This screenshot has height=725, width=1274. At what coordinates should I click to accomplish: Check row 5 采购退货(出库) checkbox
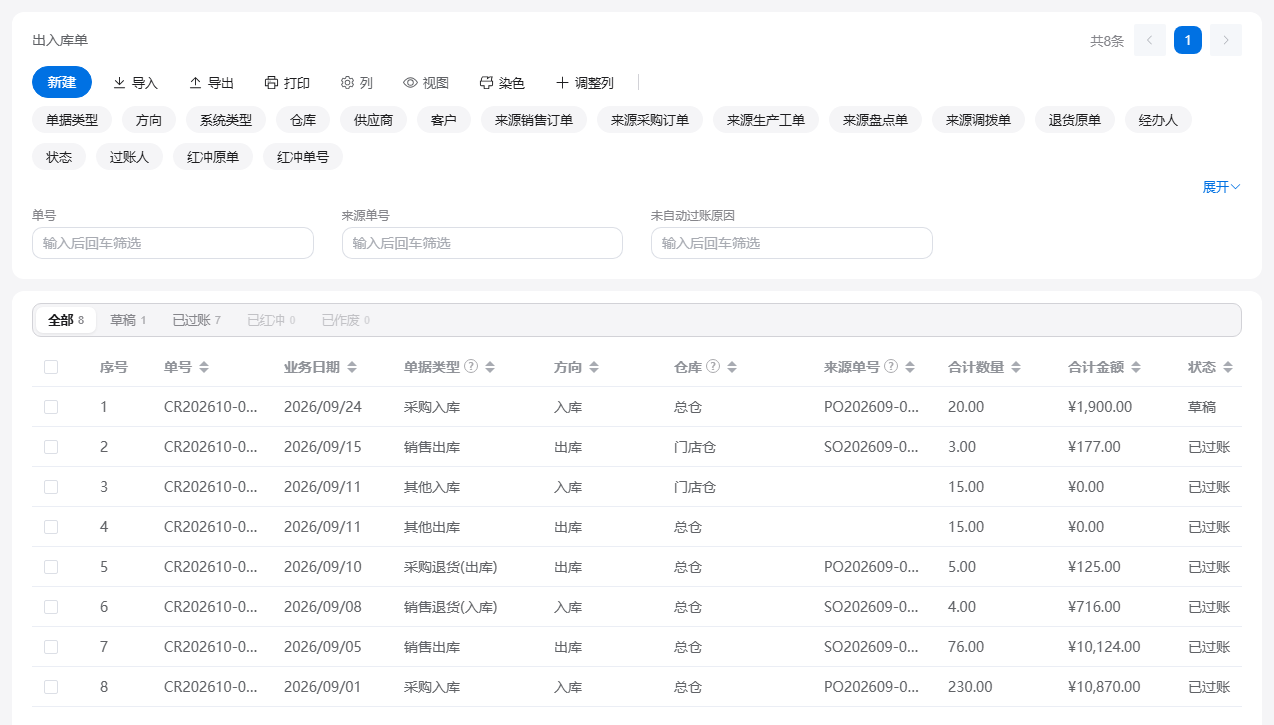tap(51, 567)
